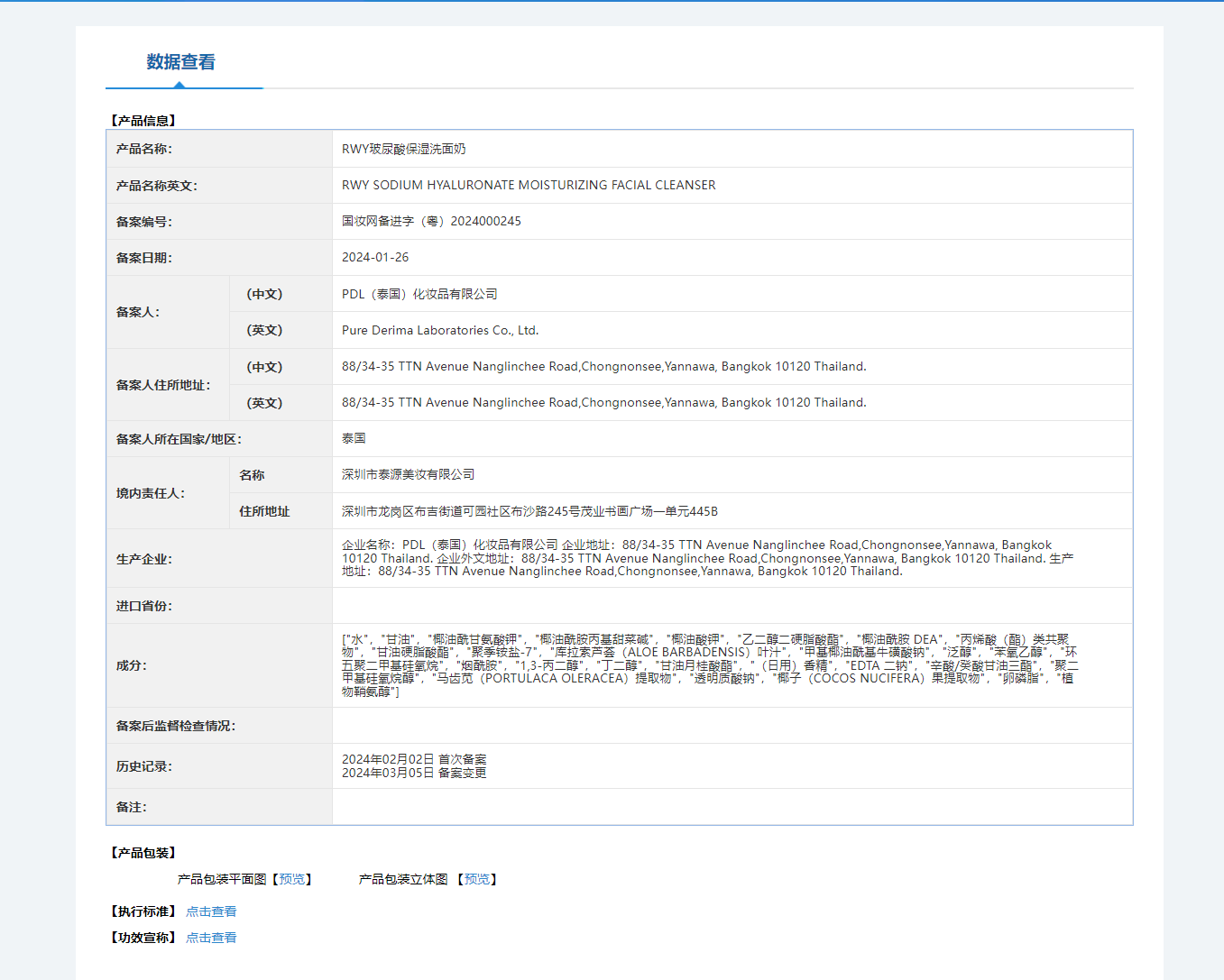Select the 进口省份 row label

tap(144, 606)
